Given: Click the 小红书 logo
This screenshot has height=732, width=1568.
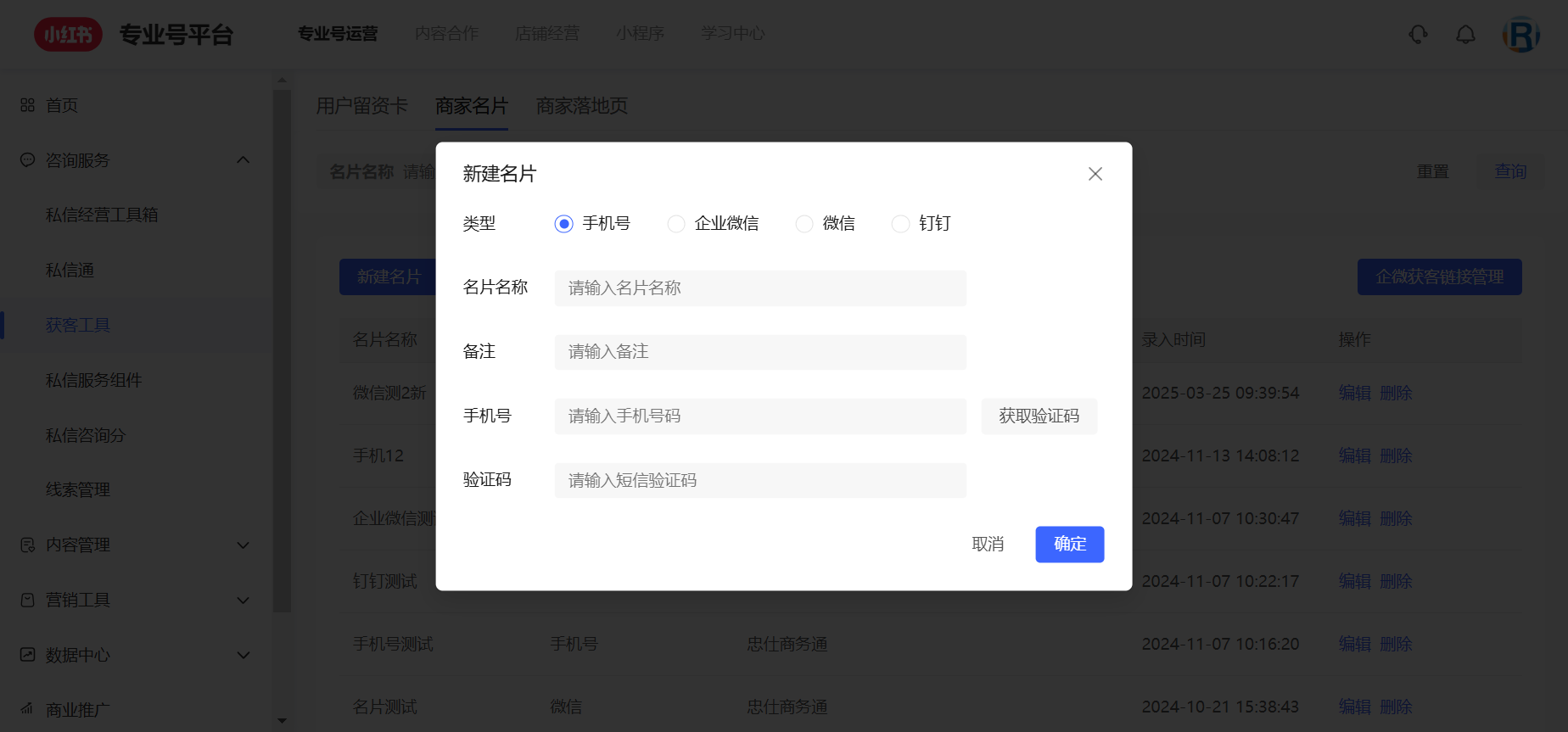Looking at the screenshot, I should click(68, 35).
